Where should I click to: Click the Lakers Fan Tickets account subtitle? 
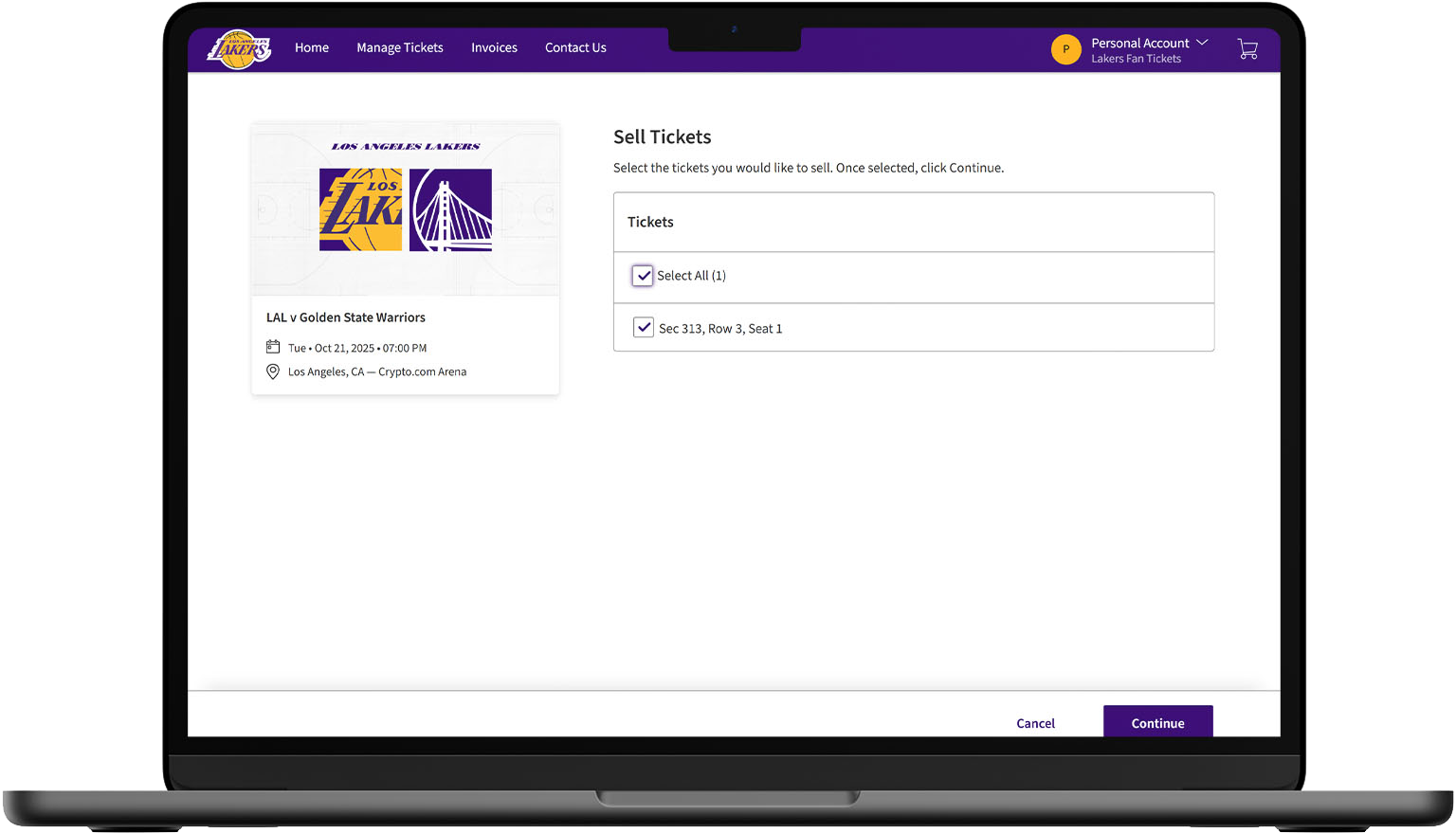[1136, 59]
